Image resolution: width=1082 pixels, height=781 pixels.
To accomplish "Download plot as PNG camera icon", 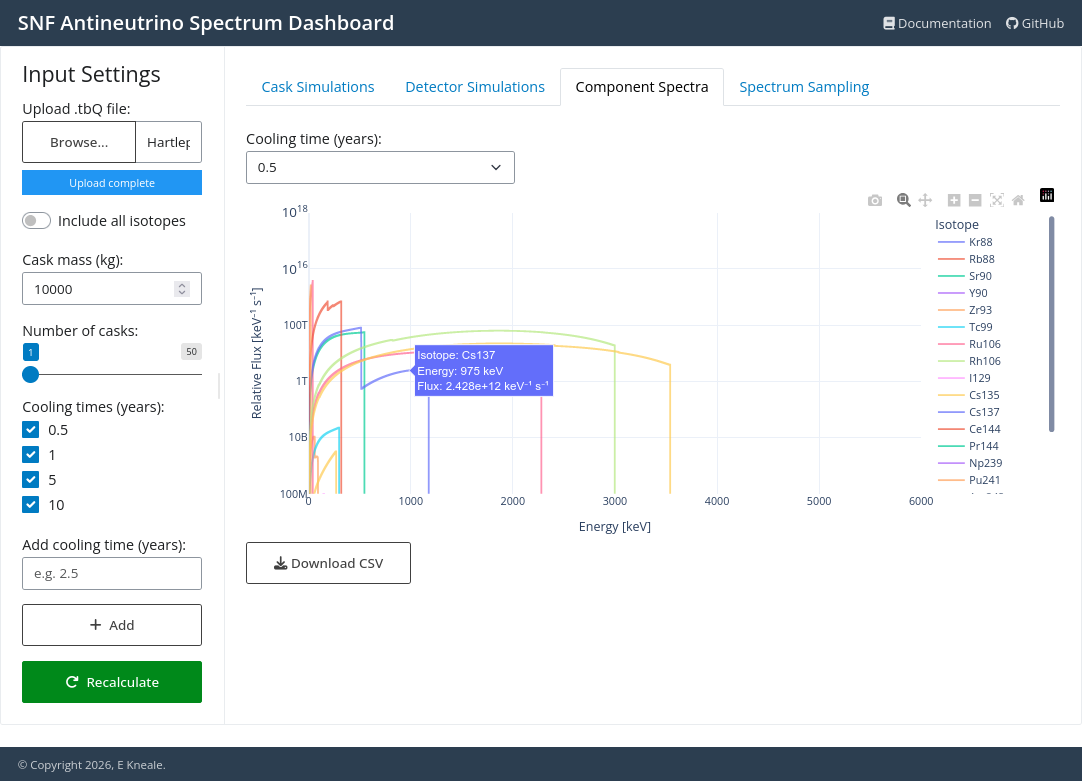I will (x=875, y=200).
